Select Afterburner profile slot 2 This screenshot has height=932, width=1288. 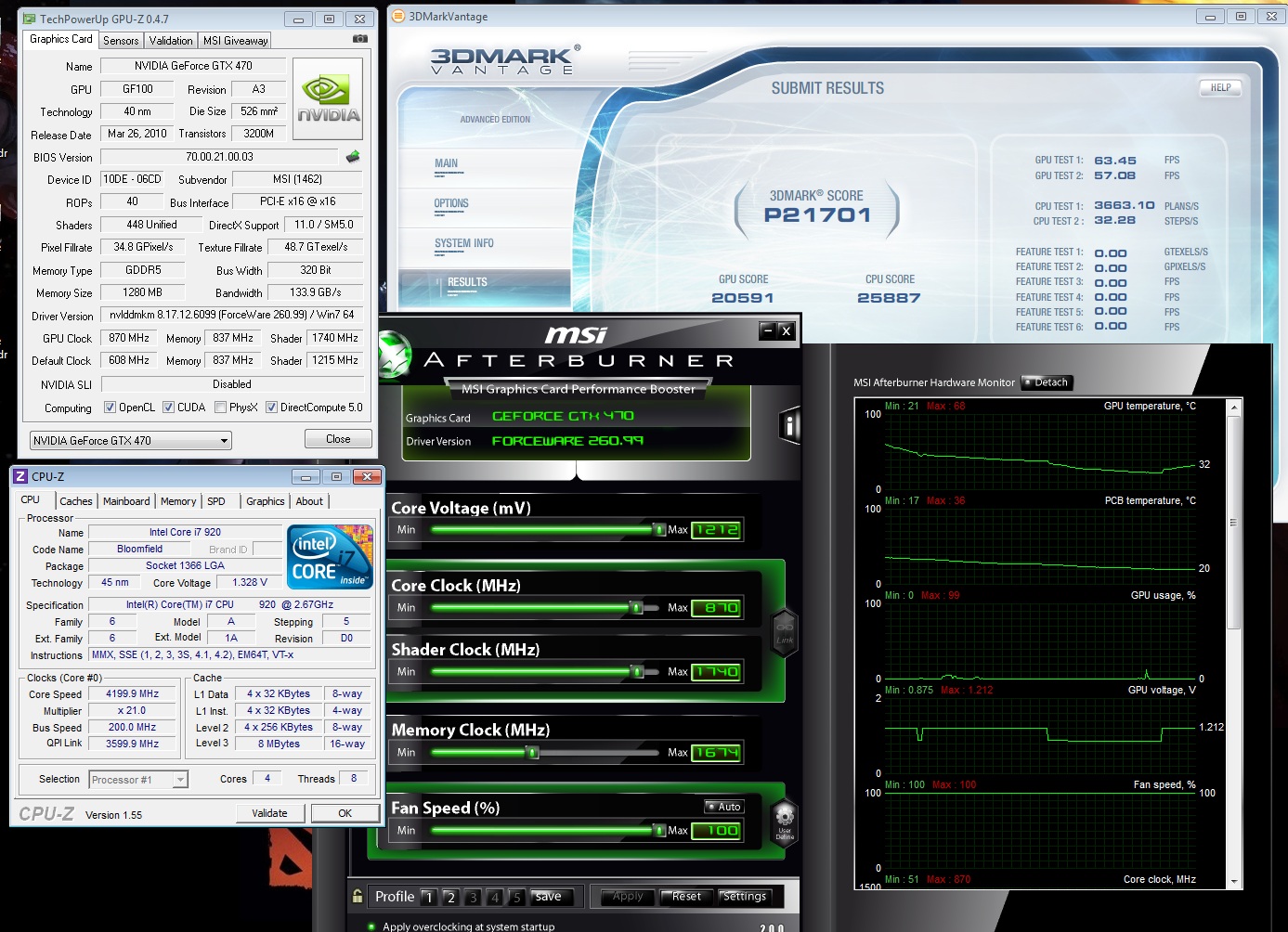click(x=450, y=897)
